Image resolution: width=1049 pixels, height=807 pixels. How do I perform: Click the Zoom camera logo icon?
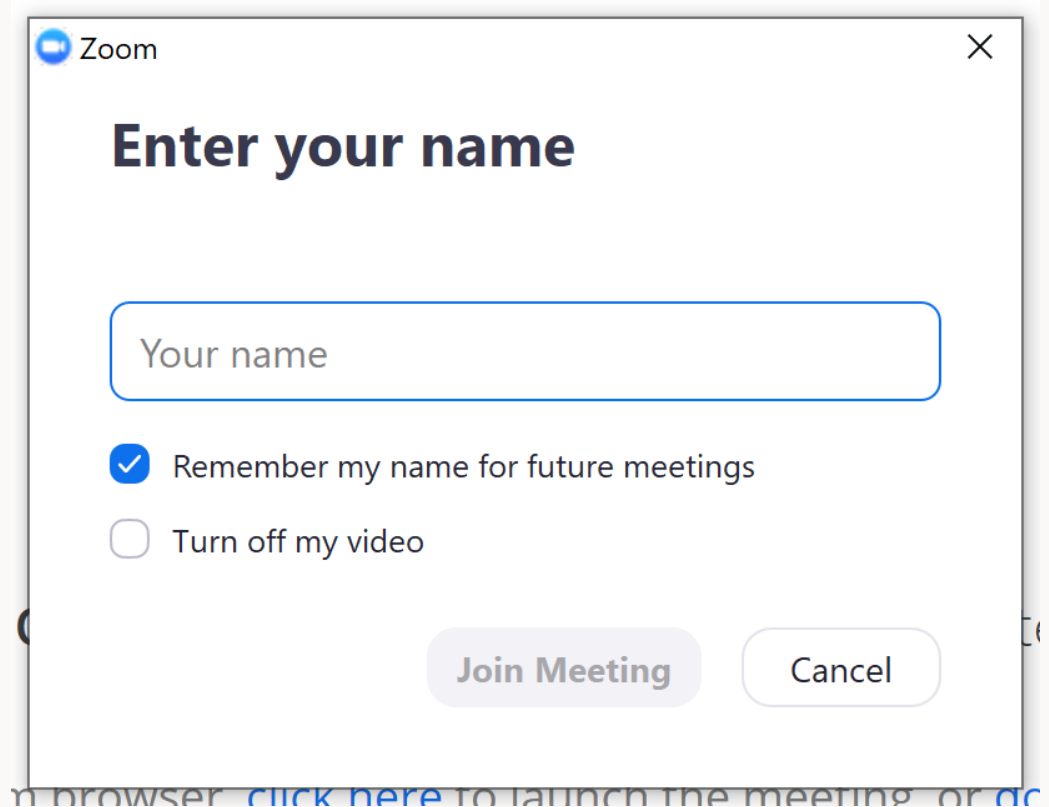[x=53, y=48]
